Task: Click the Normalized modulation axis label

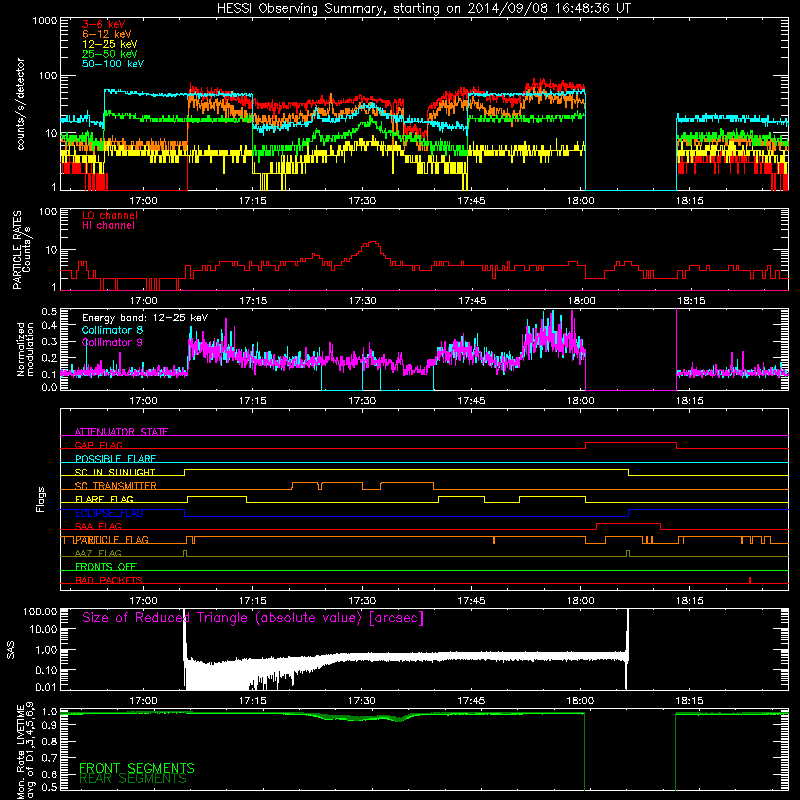Action: 25,349
